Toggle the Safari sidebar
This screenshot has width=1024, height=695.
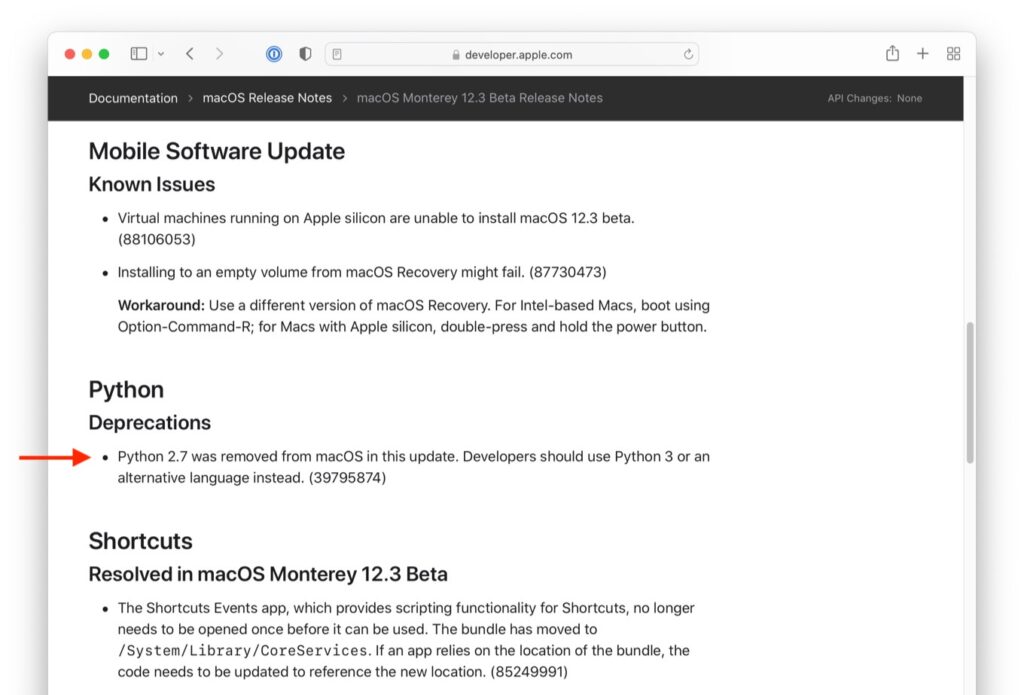point(138,53)
